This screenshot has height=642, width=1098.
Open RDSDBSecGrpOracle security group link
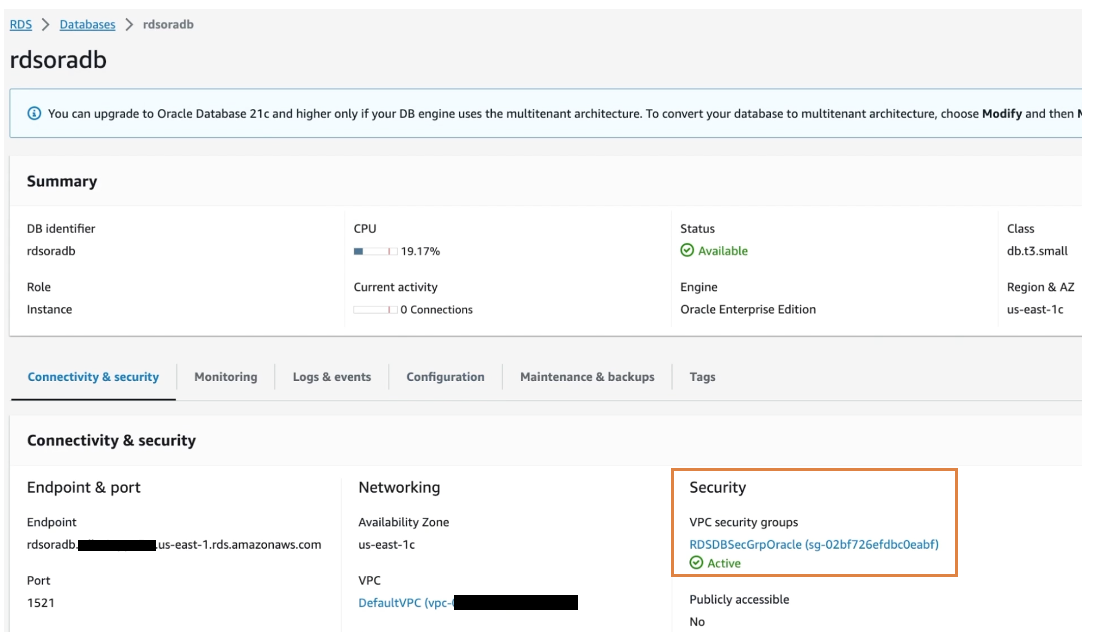813,545
